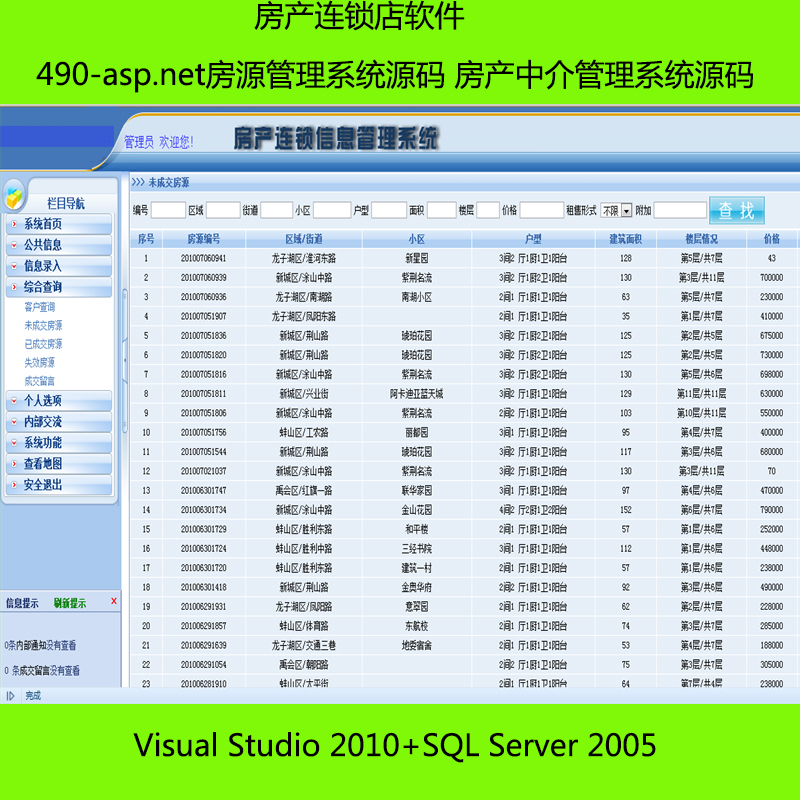Image resolution: width=800 pixels, height=800 pixels.
Task: Select listing number 201007060939
Action: (204, 278)
